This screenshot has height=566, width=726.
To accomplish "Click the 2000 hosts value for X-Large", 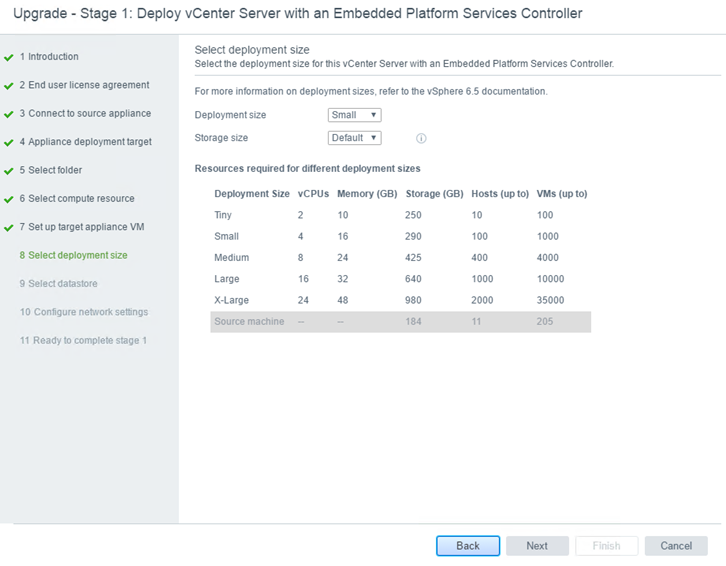I will click(x=482, y=300).
